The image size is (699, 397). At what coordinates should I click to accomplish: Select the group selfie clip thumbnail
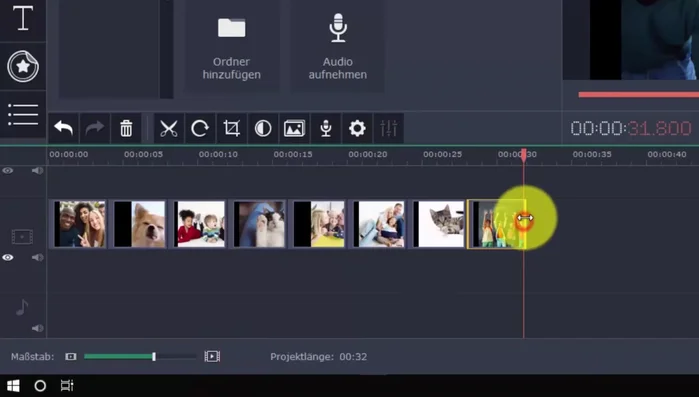click(x=79, y=224)
